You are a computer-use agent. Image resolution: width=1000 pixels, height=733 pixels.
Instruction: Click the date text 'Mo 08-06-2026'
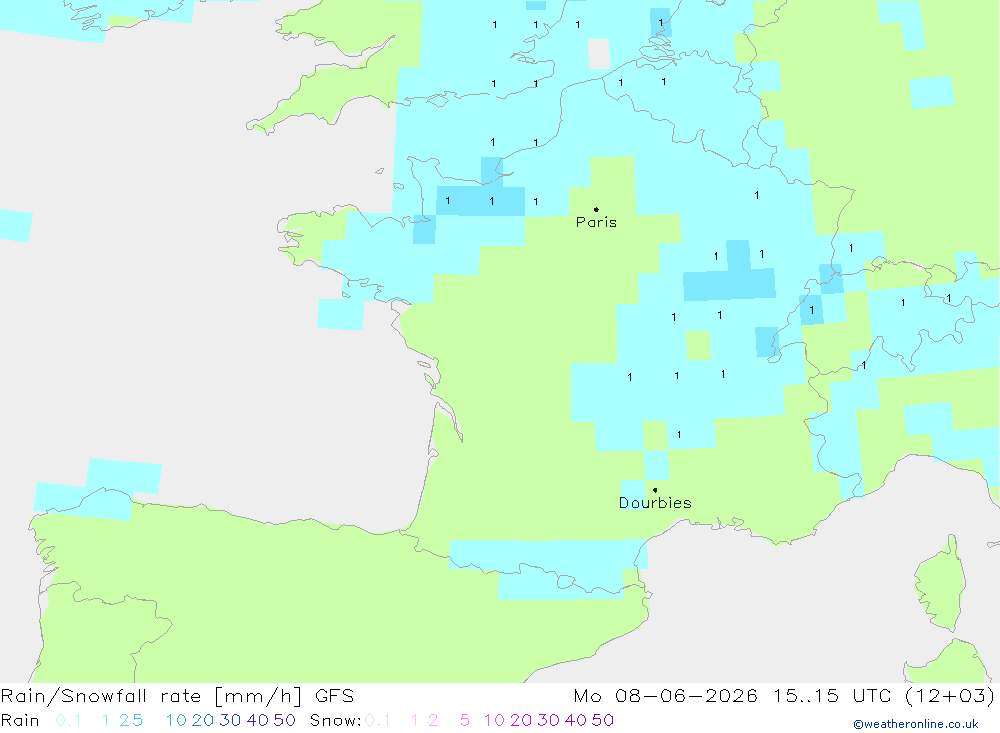(x=665, y=696)
